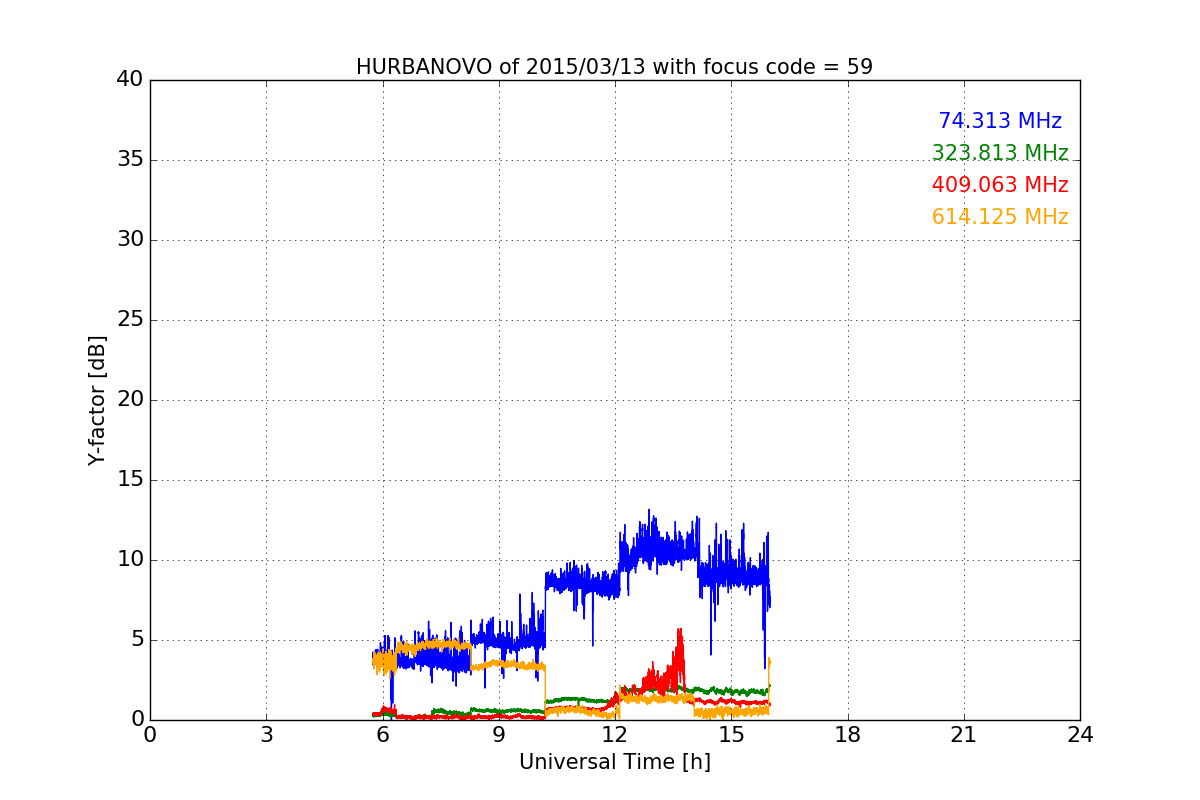Click y-axis tick label 30

click(x=130, y=240)
